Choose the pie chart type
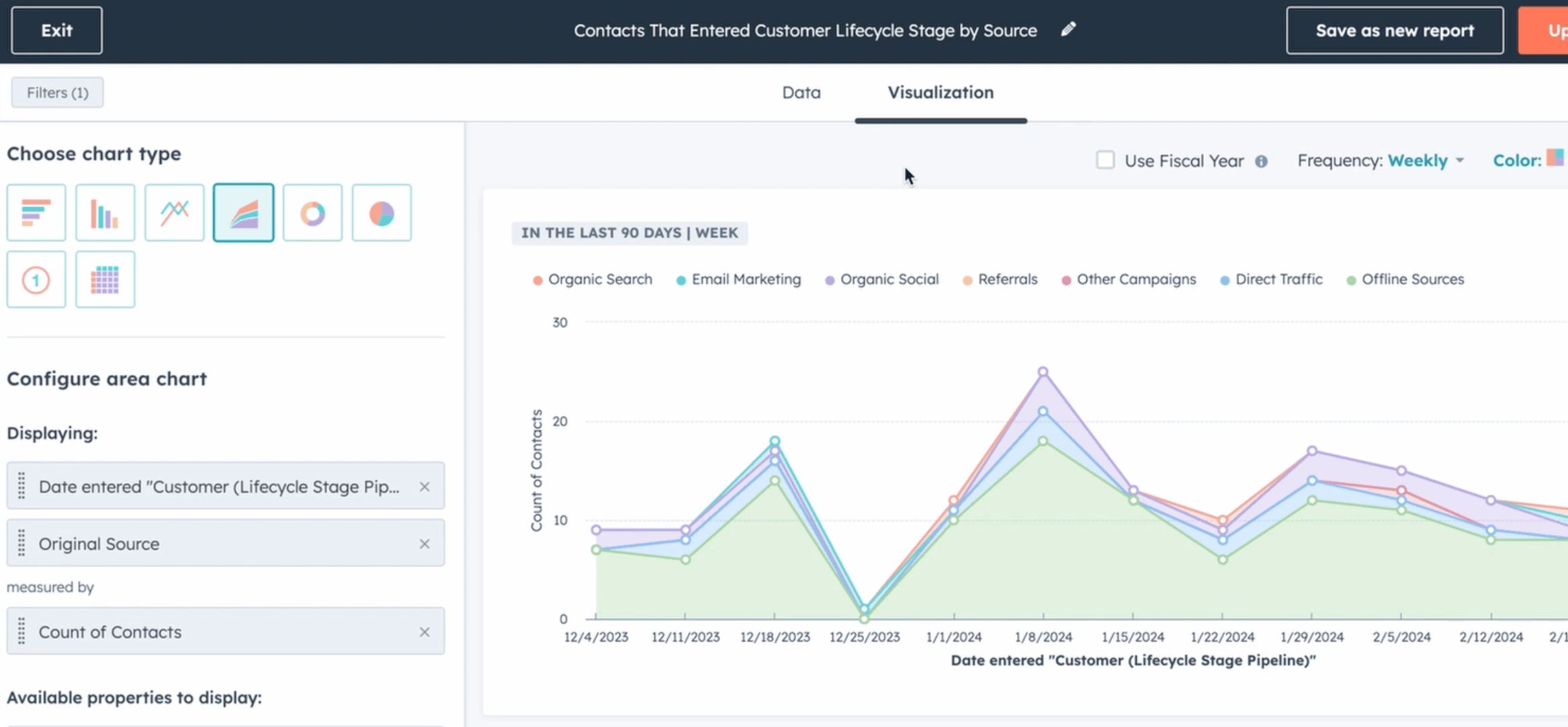The width and height of the screenshot is (1568, 727). tap(381, 212)
